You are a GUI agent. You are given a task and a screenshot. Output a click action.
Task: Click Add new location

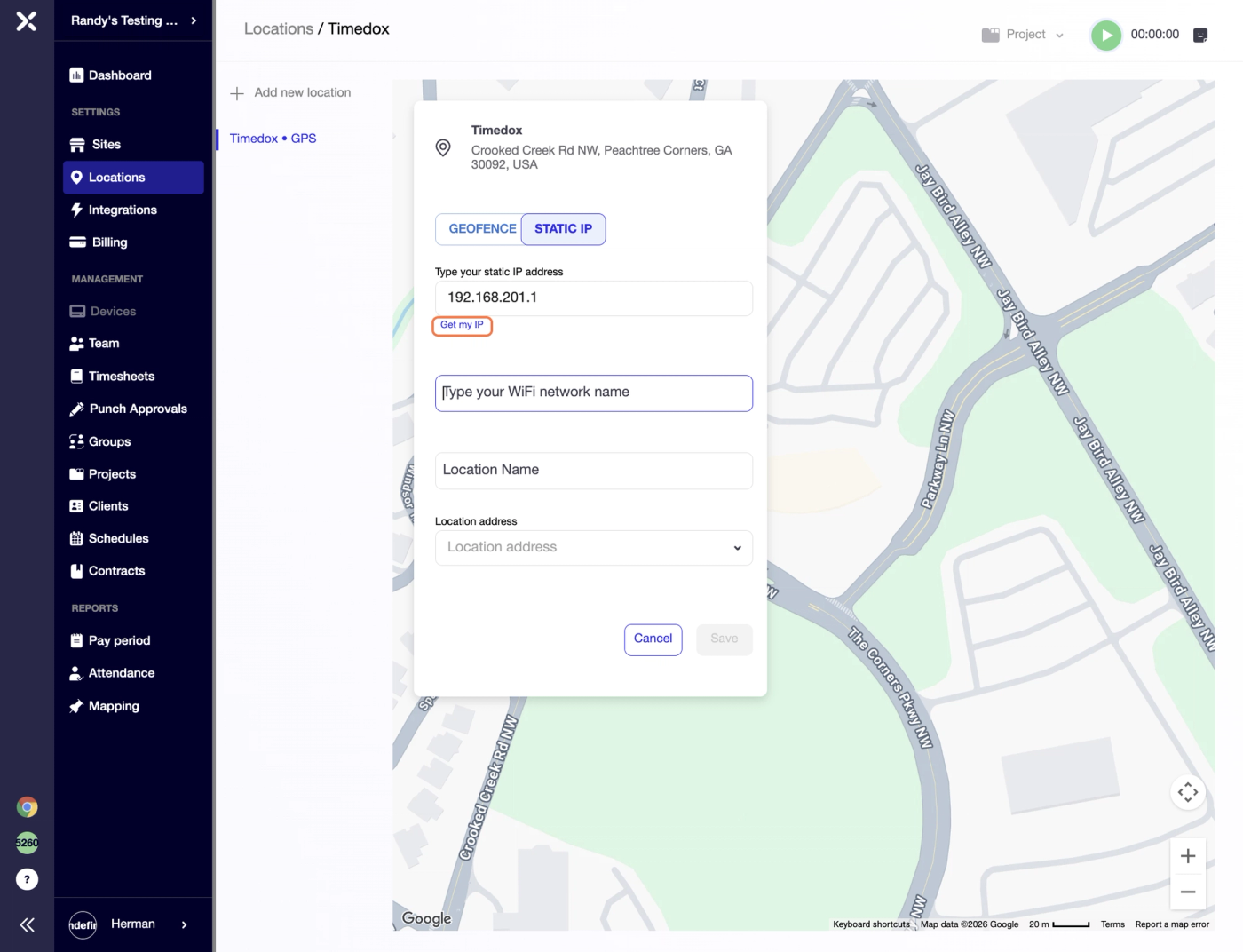click(290, 92)
